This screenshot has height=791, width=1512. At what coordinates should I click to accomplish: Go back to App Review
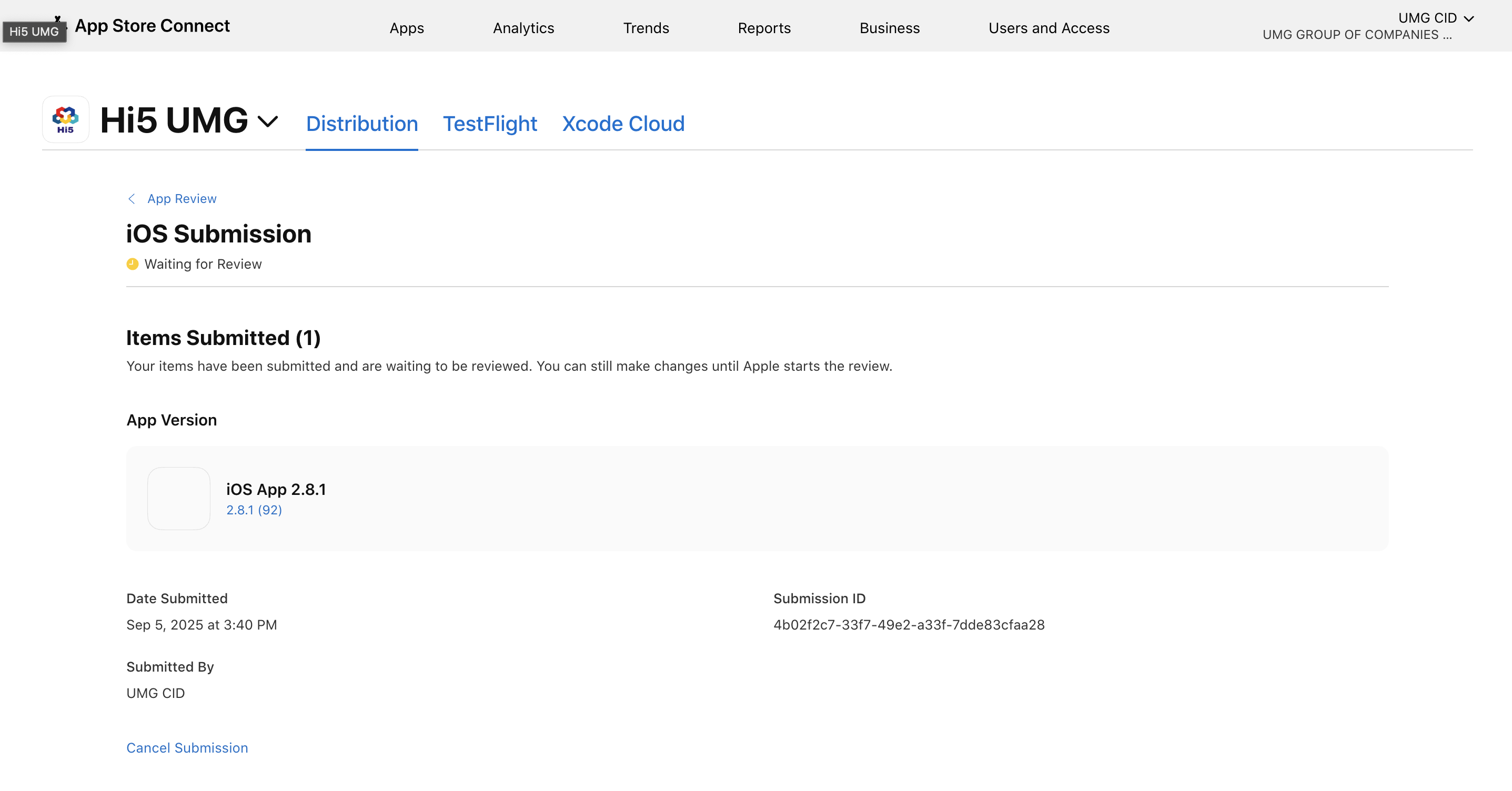coord(182,199)
